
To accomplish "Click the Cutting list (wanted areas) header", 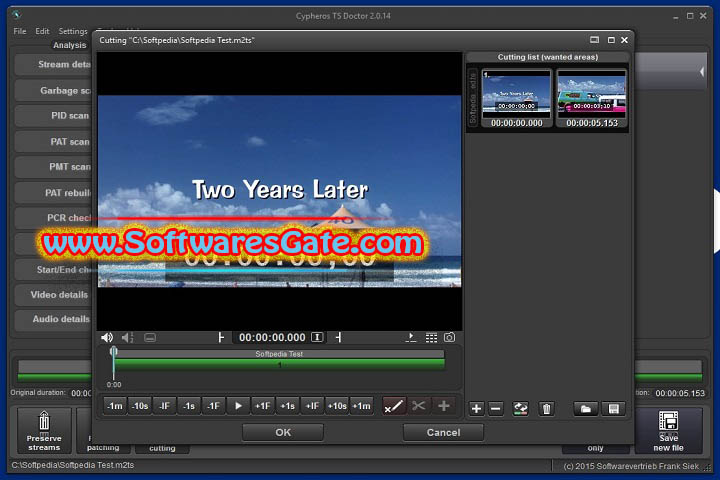I will 547,57.
